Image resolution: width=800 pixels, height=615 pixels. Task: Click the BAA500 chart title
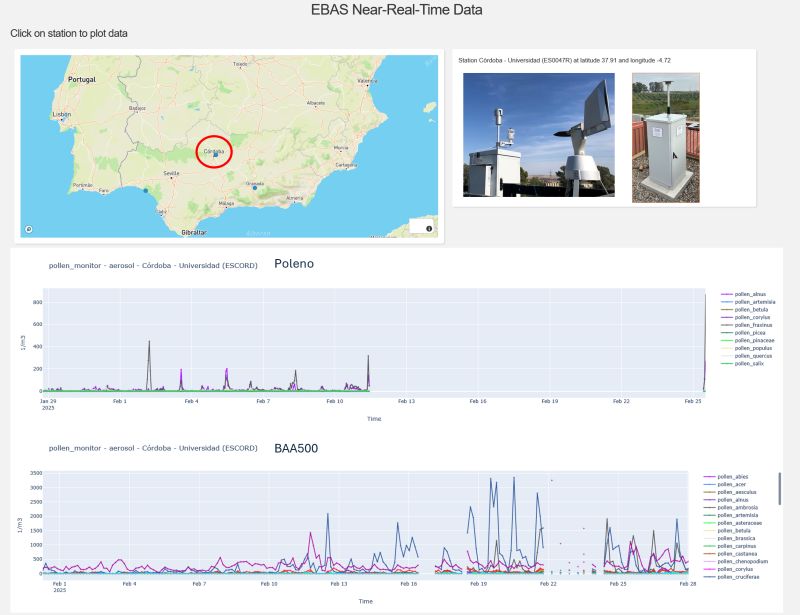coord(296,448)
